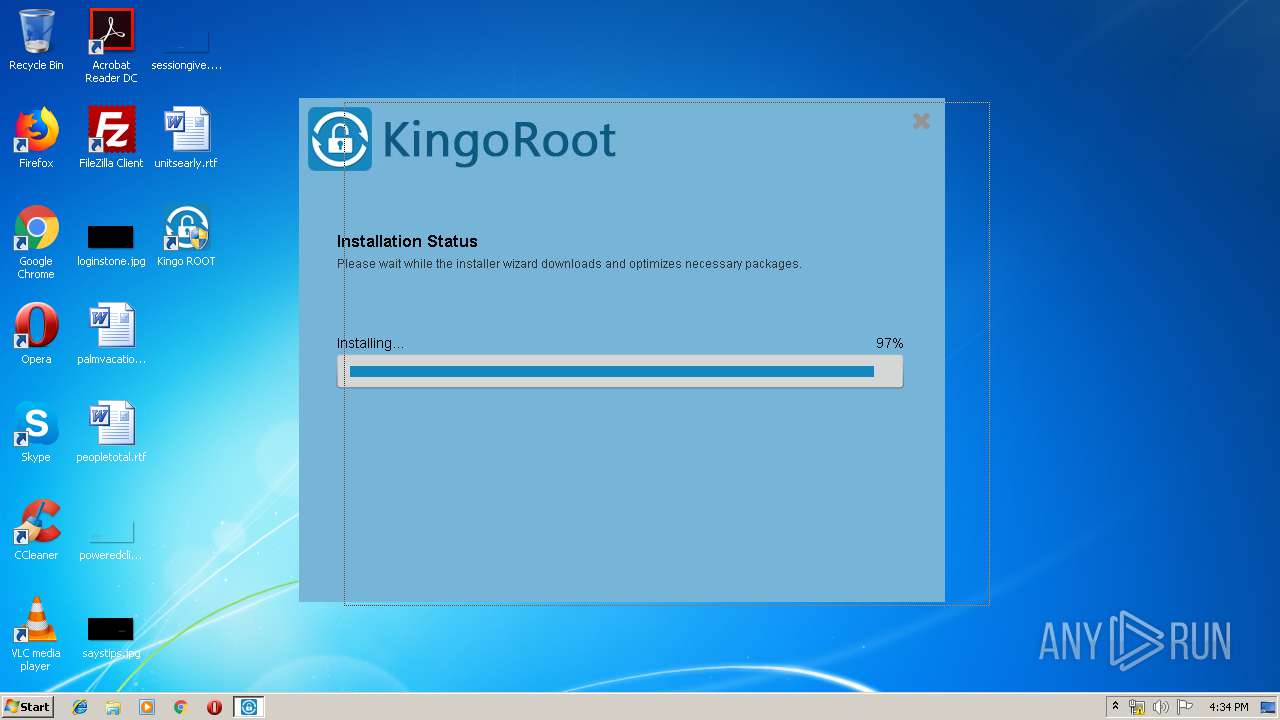Launch the Kingo ROOT desktop shortcut
1280x720 pixels.
[186, 236]
